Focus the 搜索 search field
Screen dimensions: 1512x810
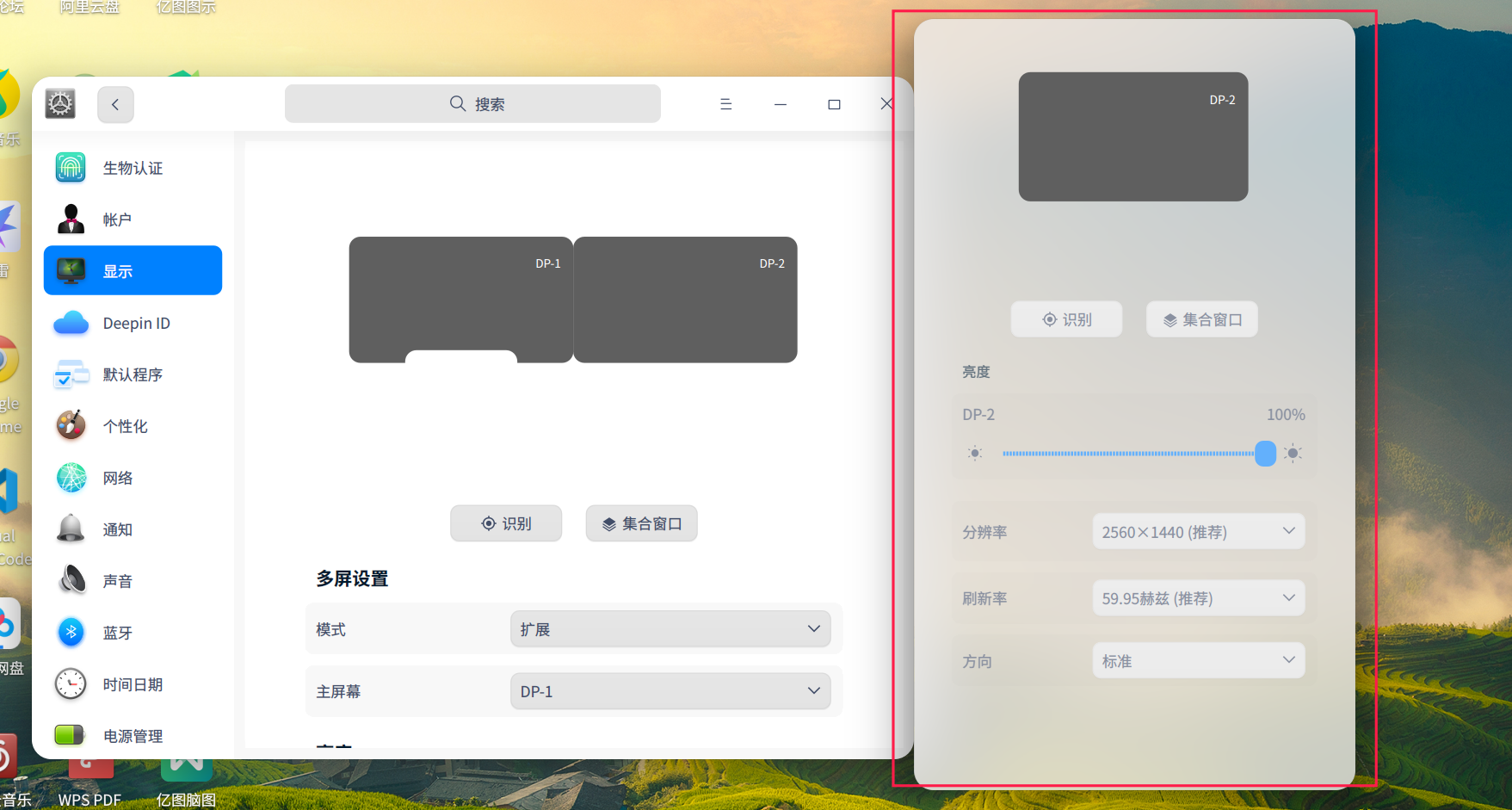click(x=472, y=103)
